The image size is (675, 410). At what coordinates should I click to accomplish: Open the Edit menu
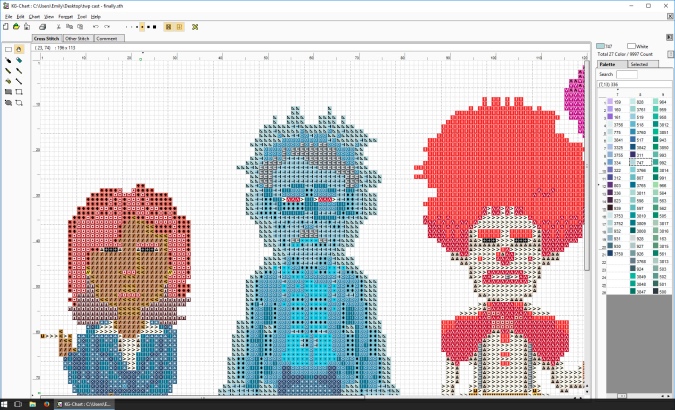coord(20,16)
